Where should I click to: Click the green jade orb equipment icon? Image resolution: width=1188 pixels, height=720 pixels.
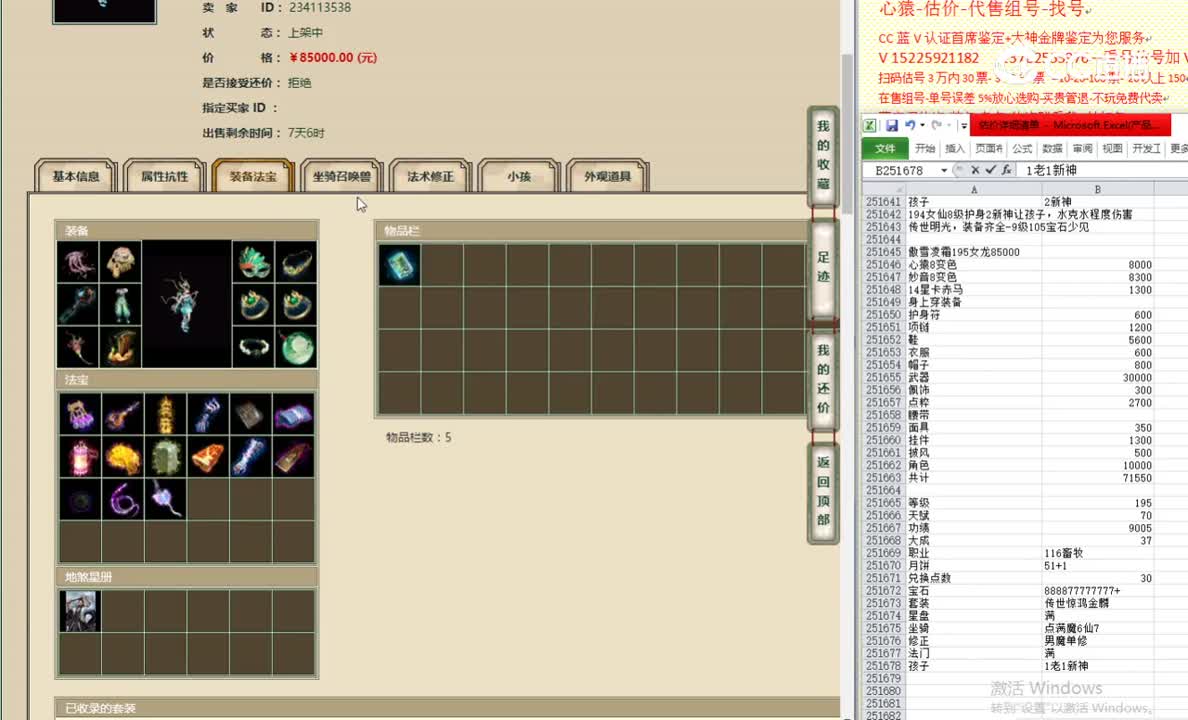(296, 347)
